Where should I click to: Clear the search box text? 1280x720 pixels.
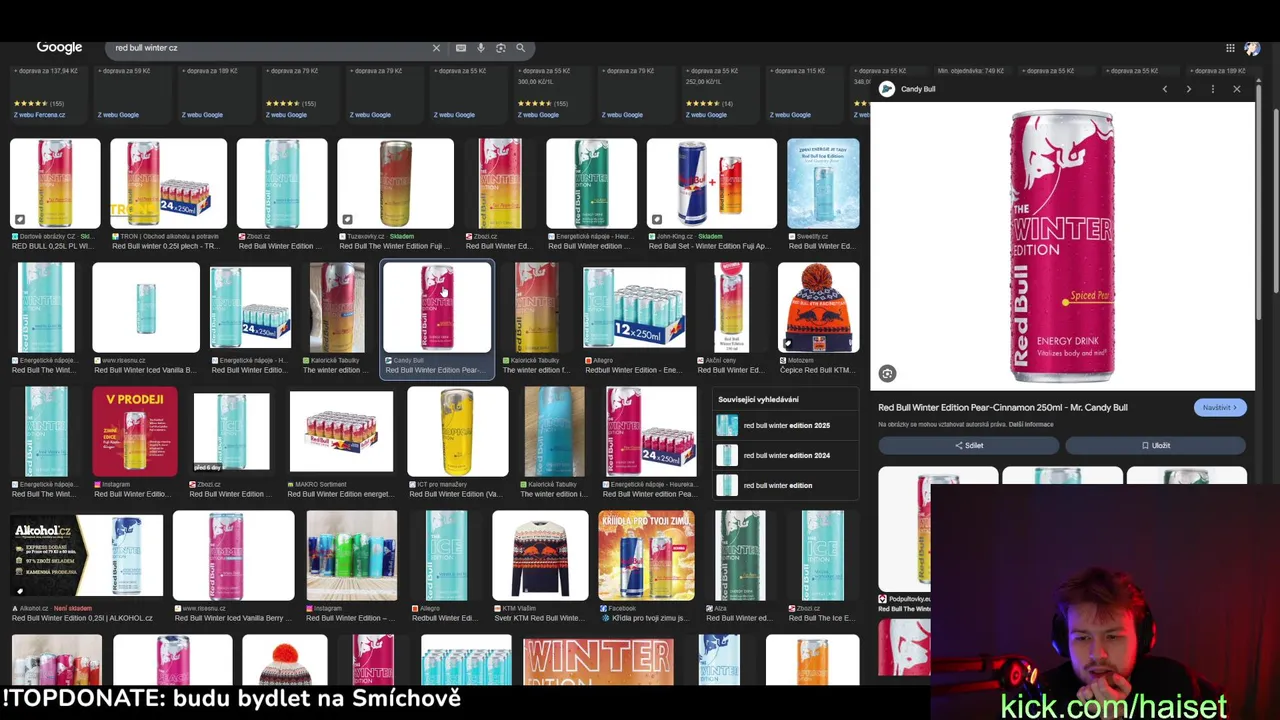click(x=436, y=48)
